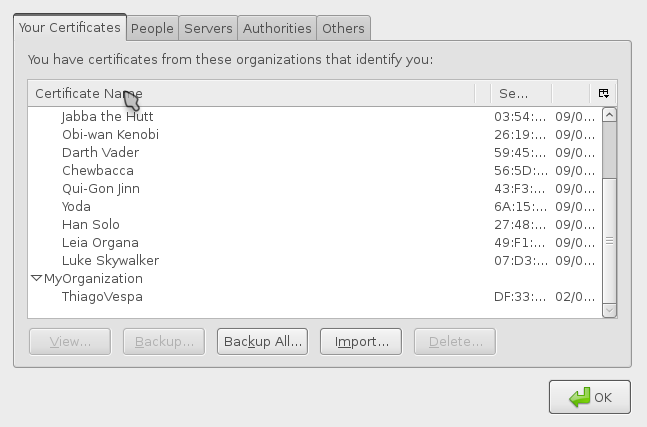
Task: Switch to the People tab
Action: 152,28
